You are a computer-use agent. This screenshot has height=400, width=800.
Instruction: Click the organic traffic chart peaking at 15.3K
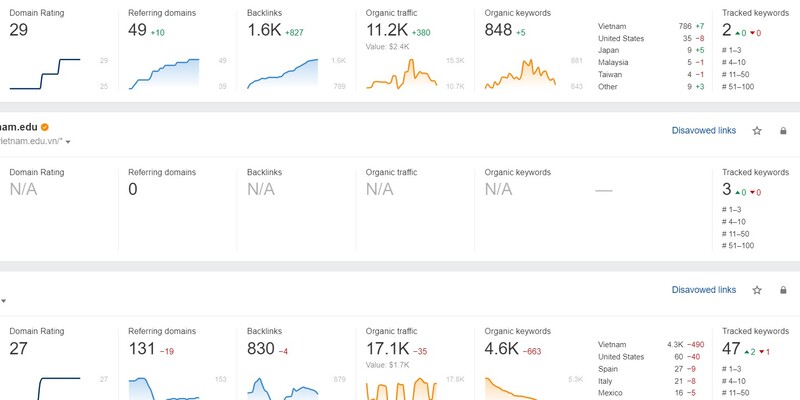[402, 74]
